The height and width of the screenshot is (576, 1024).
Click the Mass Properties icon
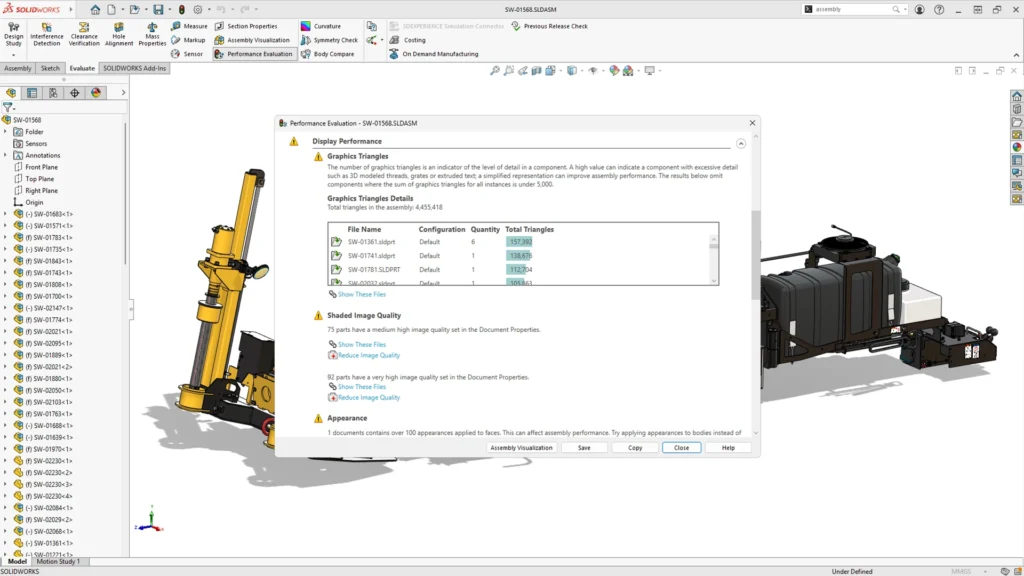coord(152,34)
